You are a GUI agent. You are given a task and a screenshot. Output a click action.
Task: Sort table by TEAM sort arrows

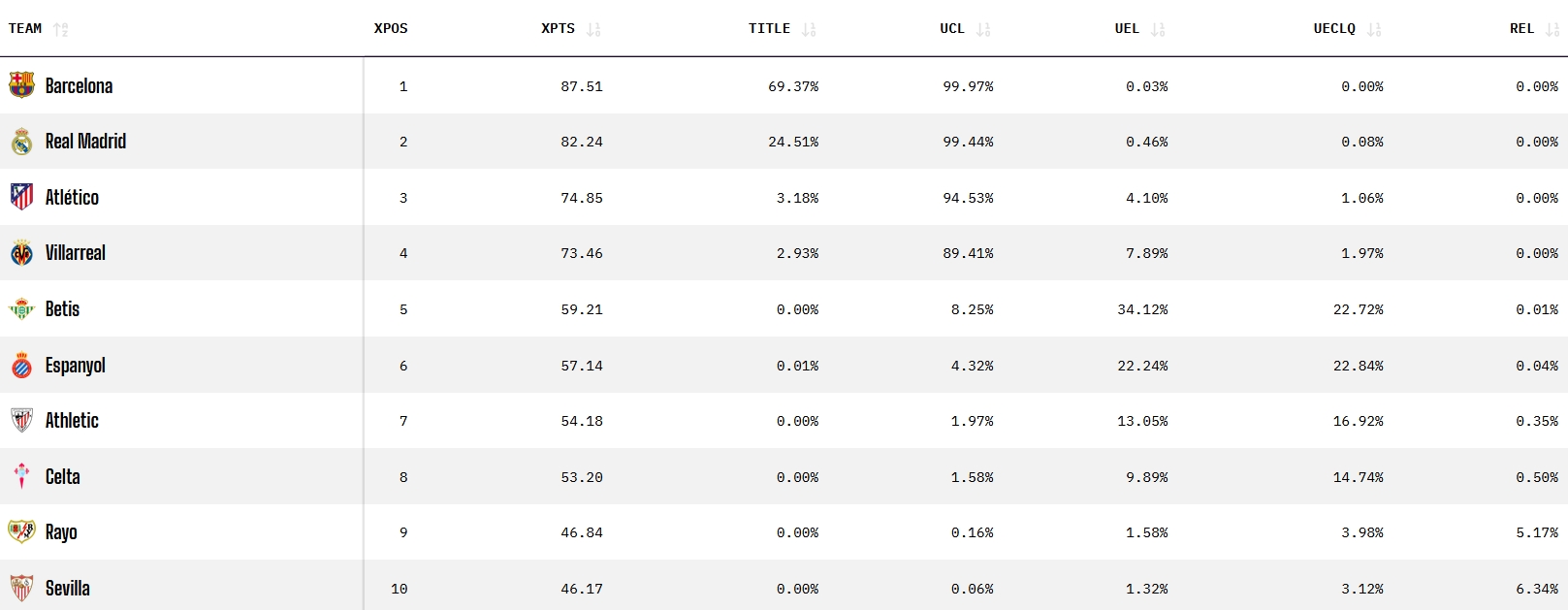[x=61, y=29]
